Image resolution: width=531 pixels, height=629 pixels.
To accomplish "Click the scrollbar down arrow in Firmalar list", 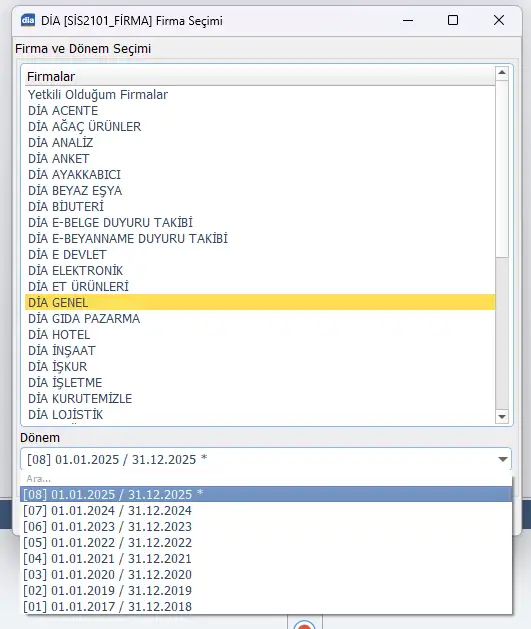I will pyautogui.click(x=502, y=416).
